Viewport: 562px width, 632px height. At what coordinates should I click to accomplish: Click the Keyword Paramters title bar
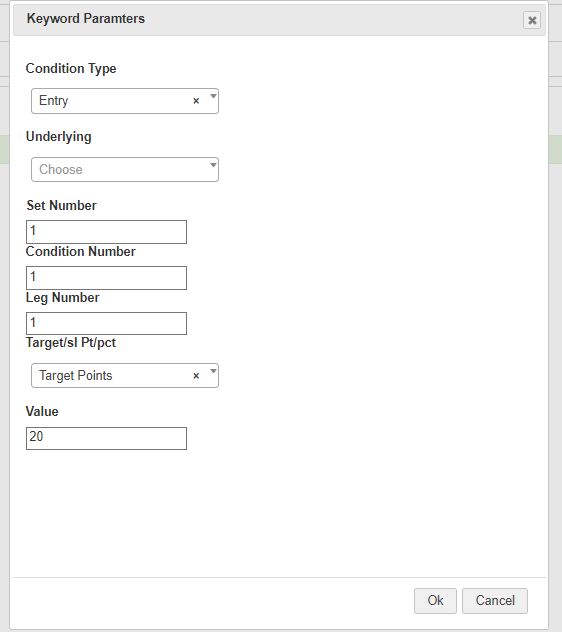pyautogui.click(x=279, y=19)
